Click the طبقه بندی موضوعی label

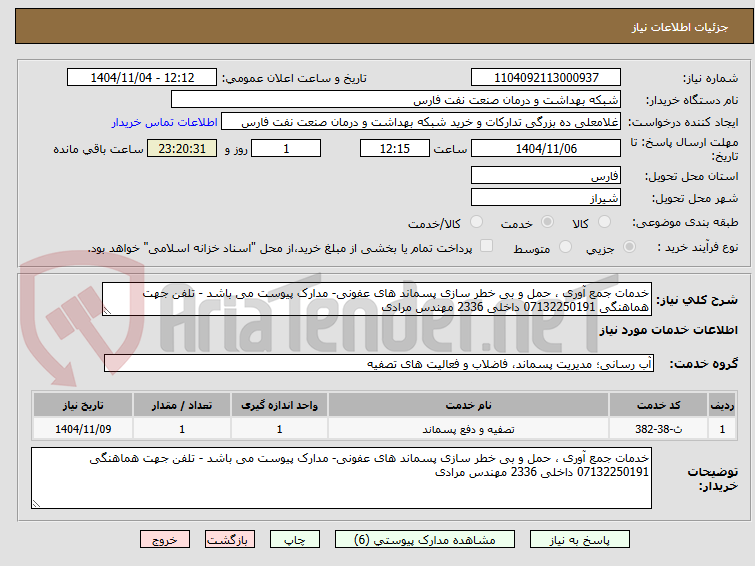685,222
